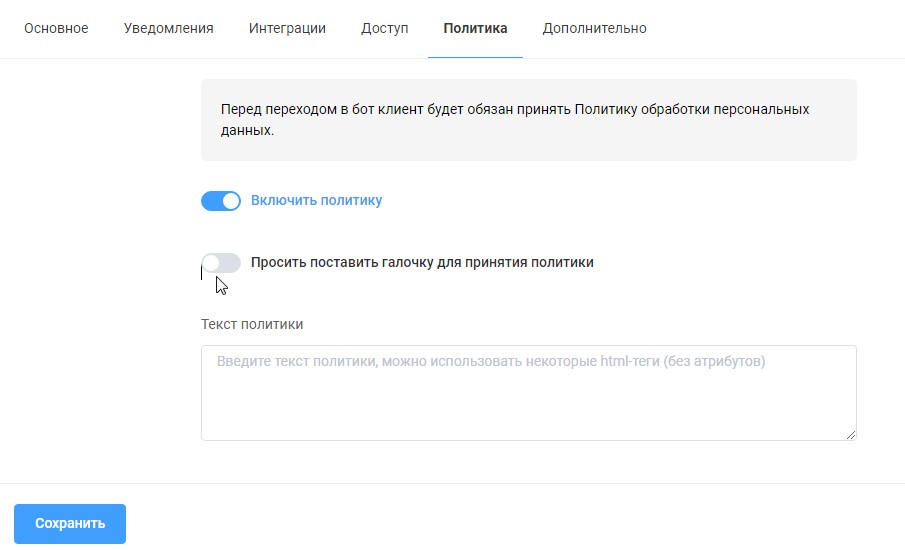
Task: Click the active Политика tab
Action: [x=475, y=28]
